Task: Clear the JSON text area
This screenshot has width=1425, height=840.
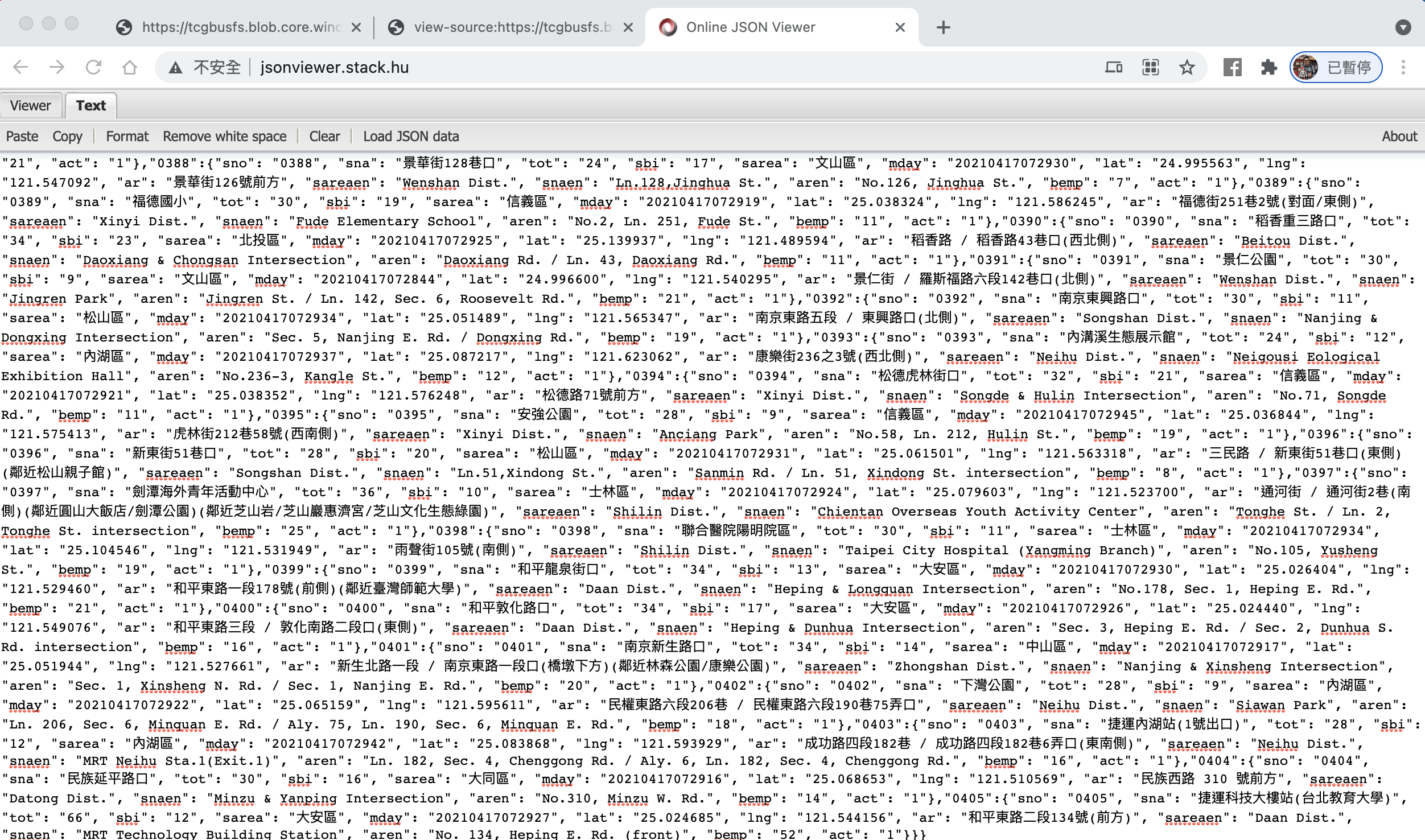Action: [x=324, y=137]
